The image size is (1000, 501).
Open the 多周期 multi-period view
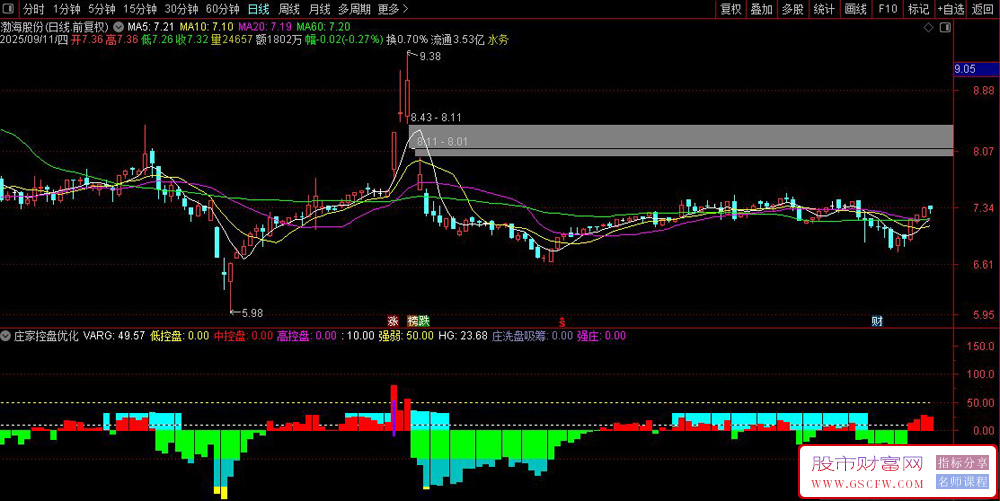[x=354, y=9]
